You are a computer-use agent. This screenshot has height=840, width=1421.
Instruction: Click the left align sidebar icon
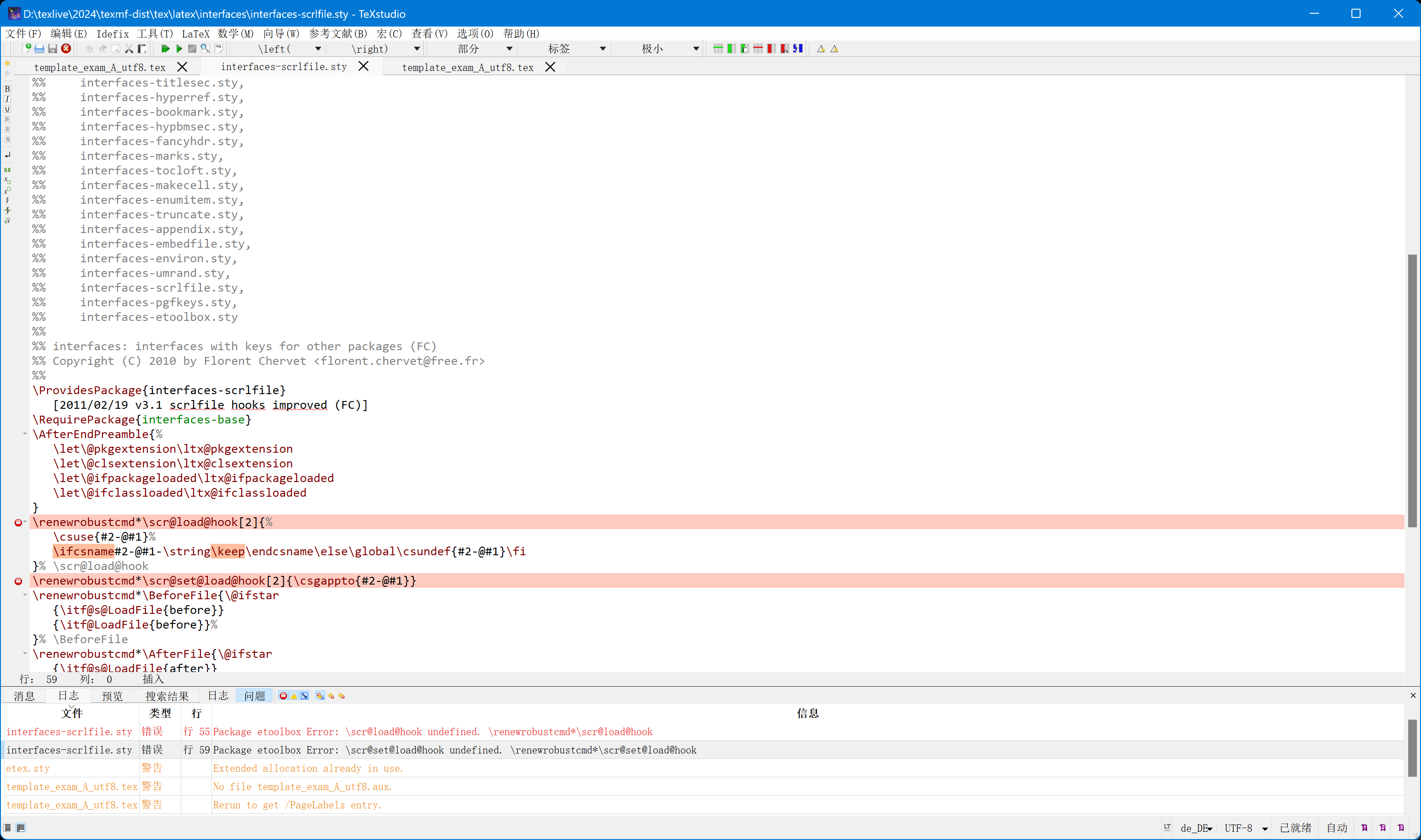click(x=7, y=119)
